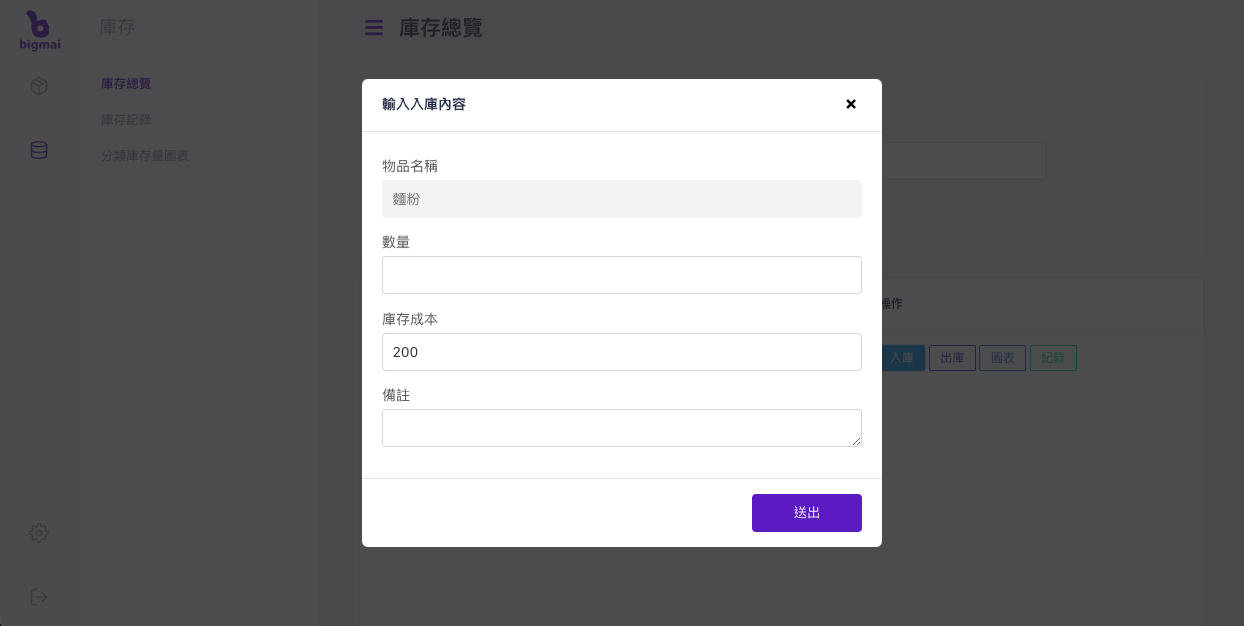
Task: Click the 入庫 action button
Action: (x=902, y=358)
